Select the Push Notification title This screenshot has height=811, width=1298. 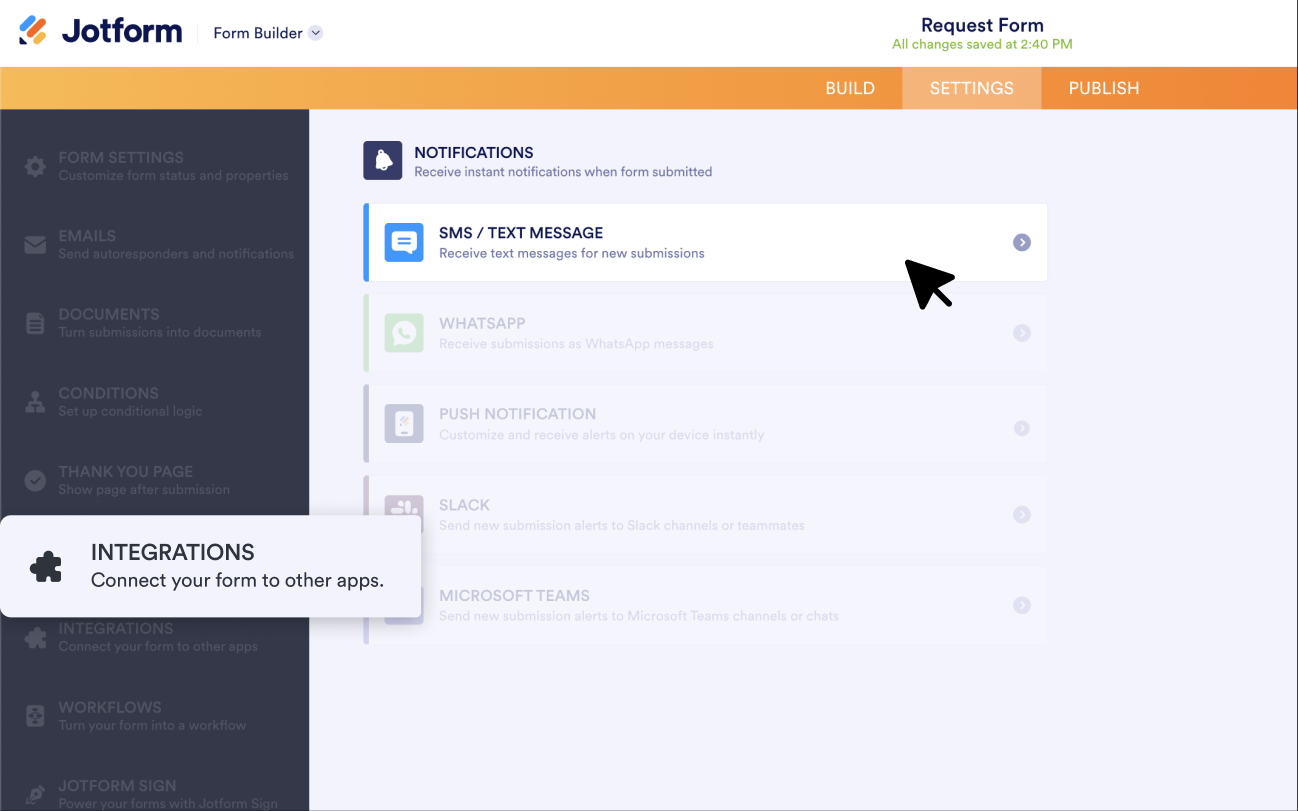click(x=517, y=414)
